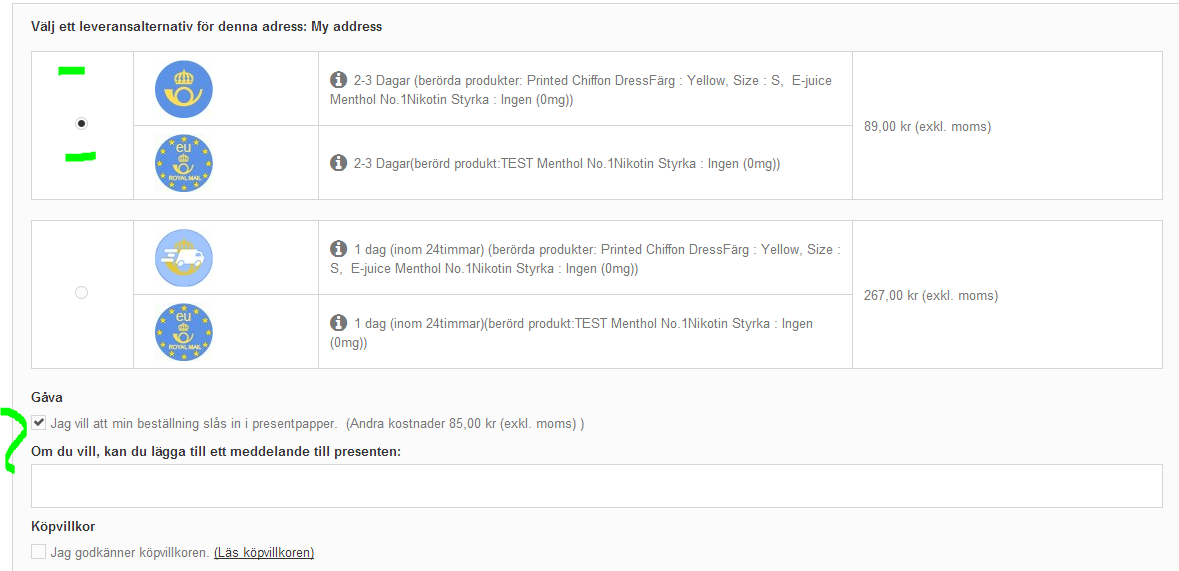Click the 'Jag vill att min beställning' gift label

pyautogui.click(x=193, y=423)
